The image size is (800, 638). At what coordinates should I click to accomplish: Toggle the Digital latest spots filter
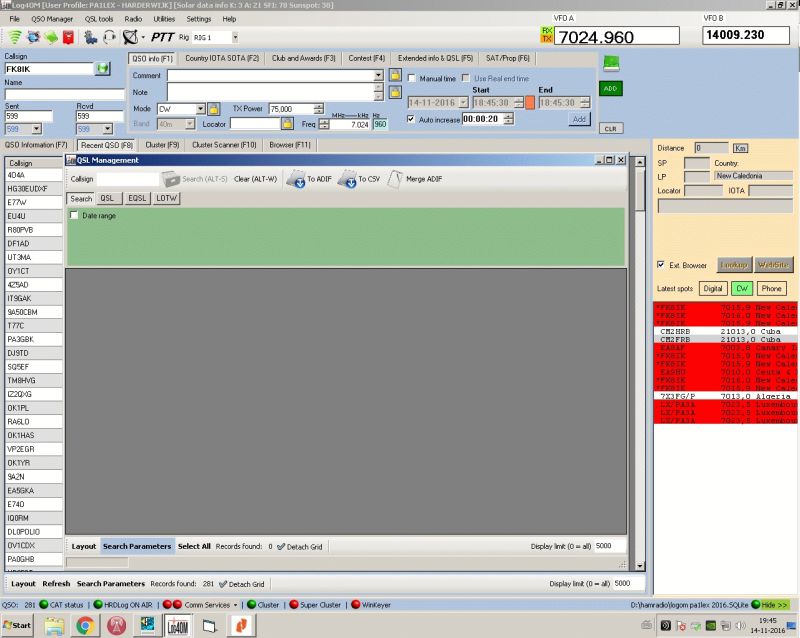coord(713,288)
